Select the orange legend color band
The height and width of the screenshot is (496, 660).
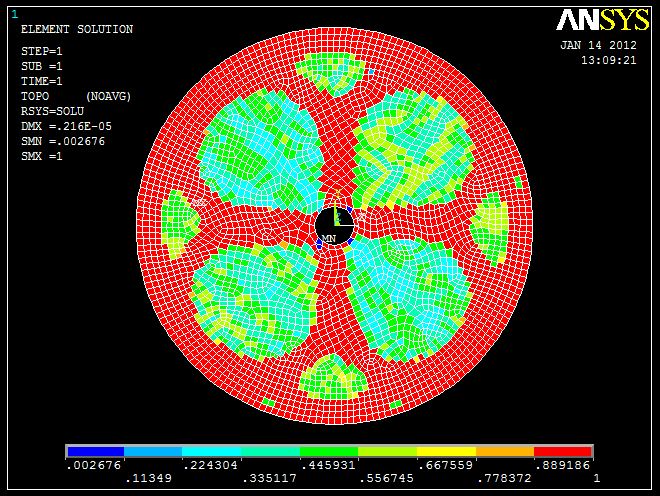(506, 452)
